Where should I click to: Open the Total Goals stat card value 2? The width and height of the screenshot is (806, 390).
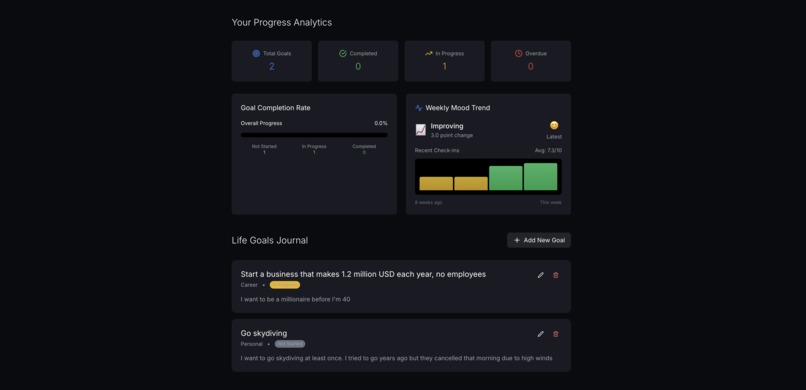271,66
